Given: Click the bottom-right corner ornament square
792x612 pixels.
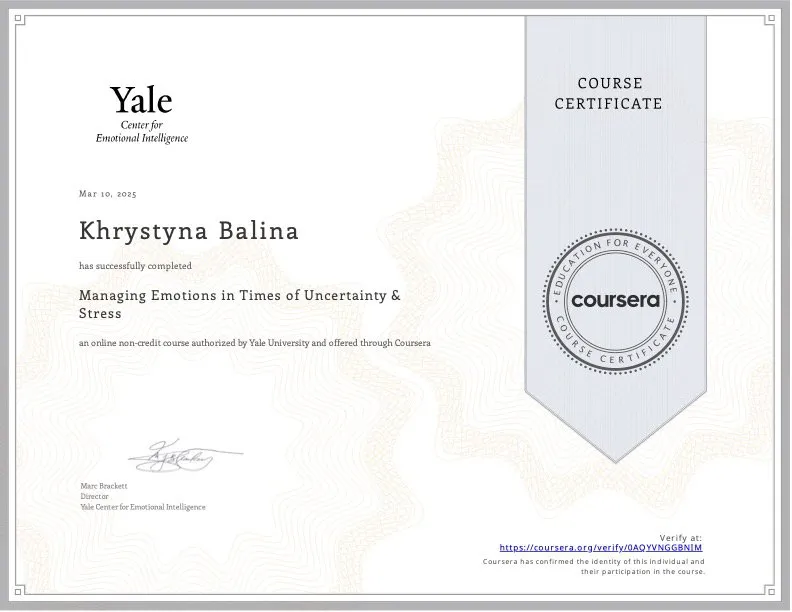Looking at the screenshot, I should click(x=771, y=591).
